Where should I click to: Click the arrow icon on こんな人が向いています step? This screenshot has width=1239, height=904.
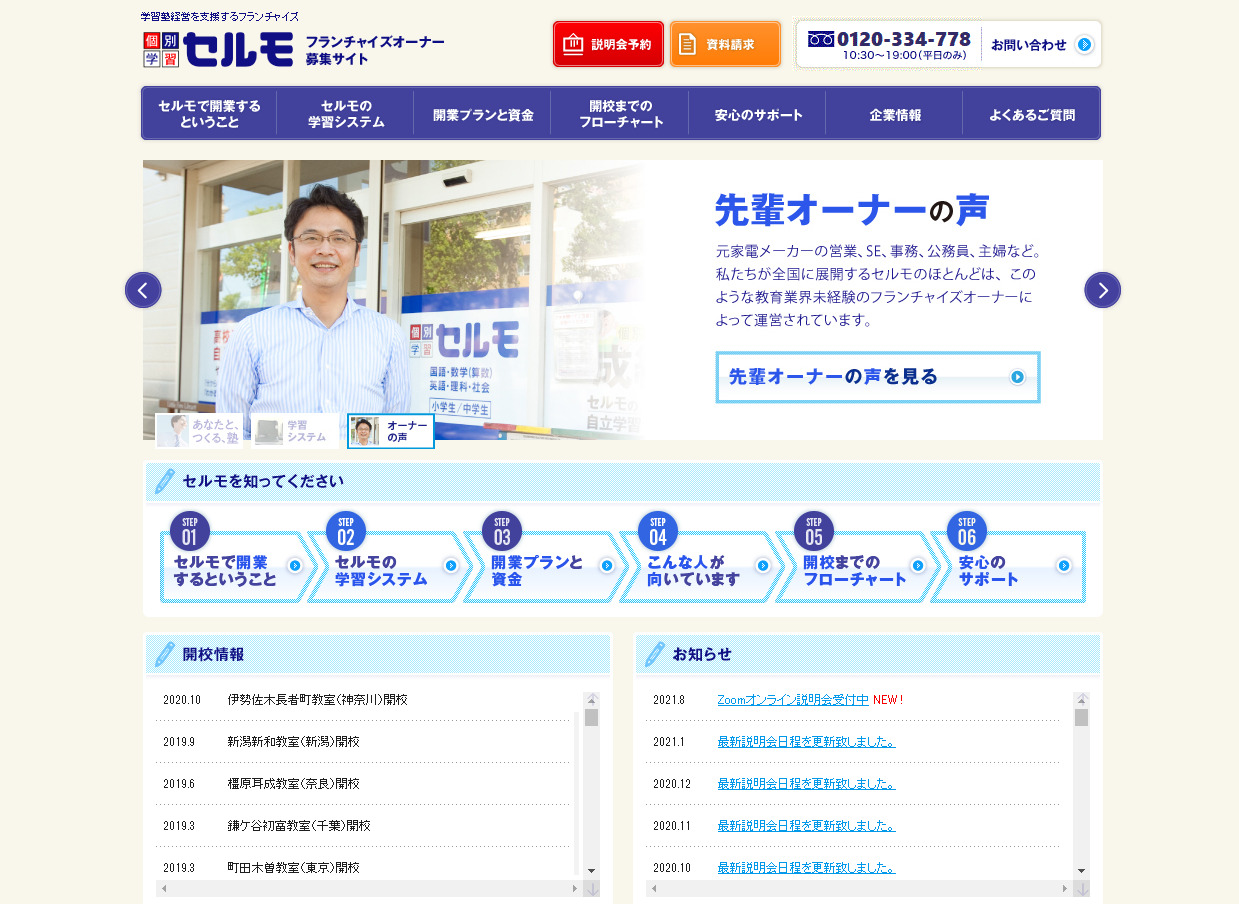click(x=763, y=565)
